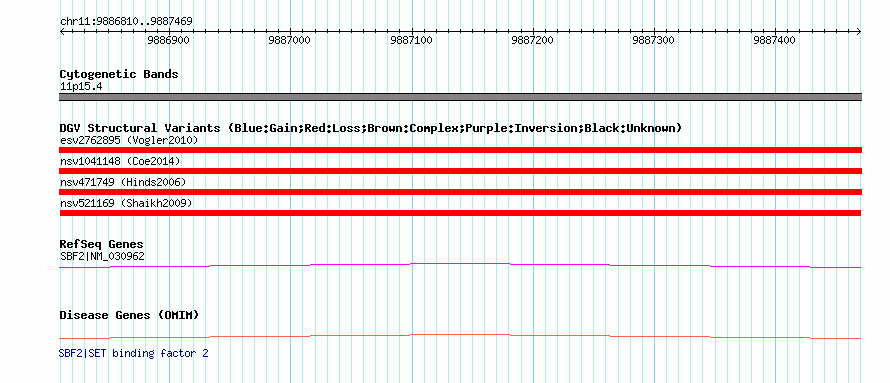Open the SBF2|SET binding factor 2 link
This screenshot has width=890, height=383.
click(133, 353)
